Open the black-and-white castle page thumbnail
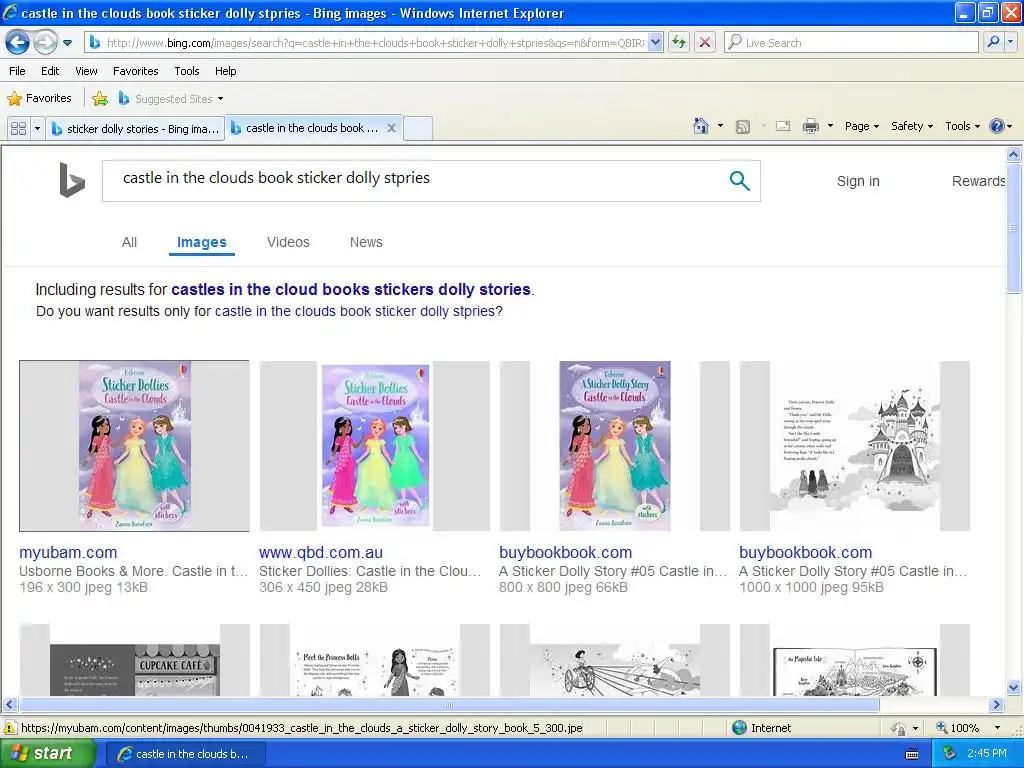Viewport: 1024px width, 768px height. click(855, 446)
